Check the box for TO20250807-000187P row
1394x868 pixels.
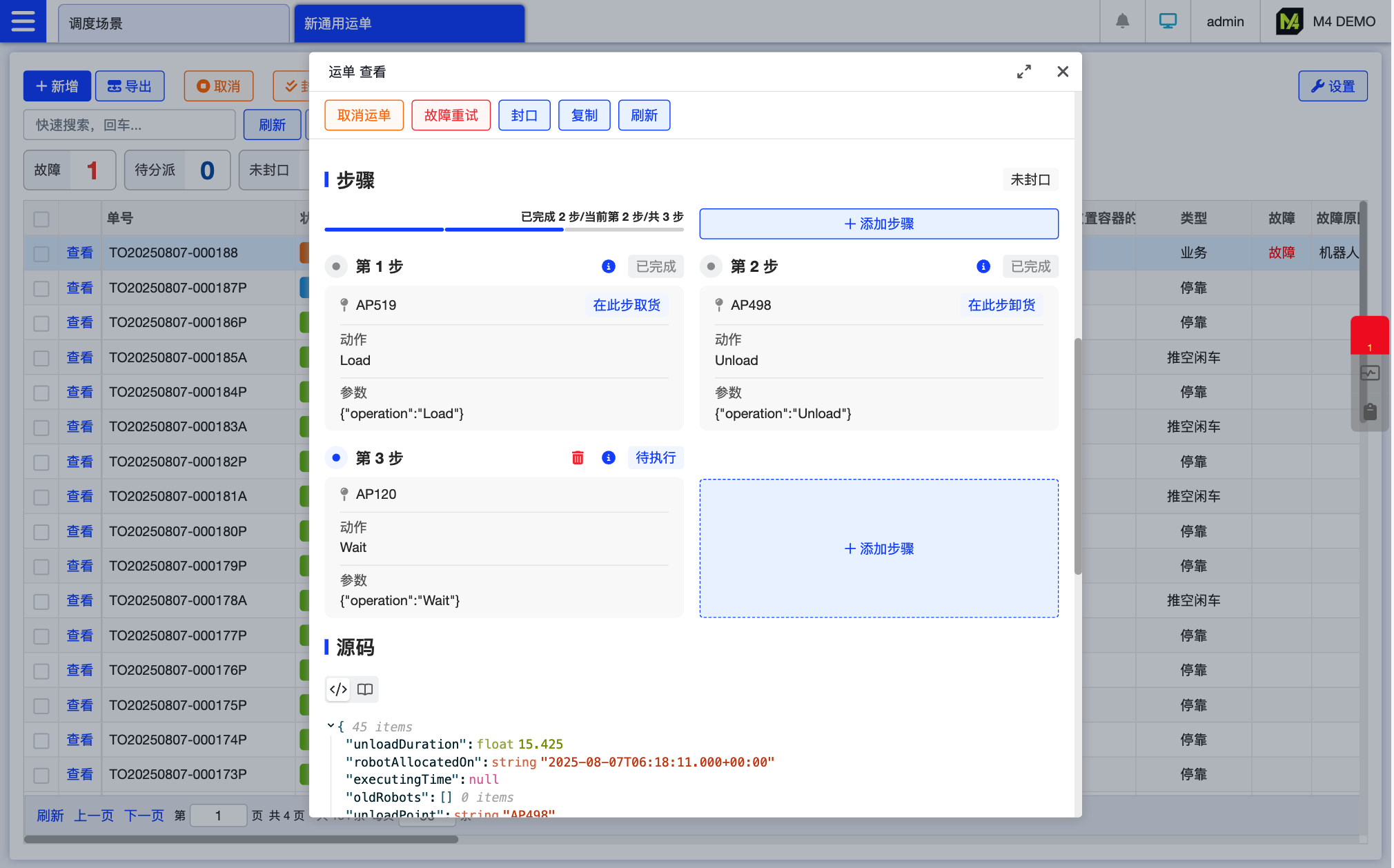[41, 288]
